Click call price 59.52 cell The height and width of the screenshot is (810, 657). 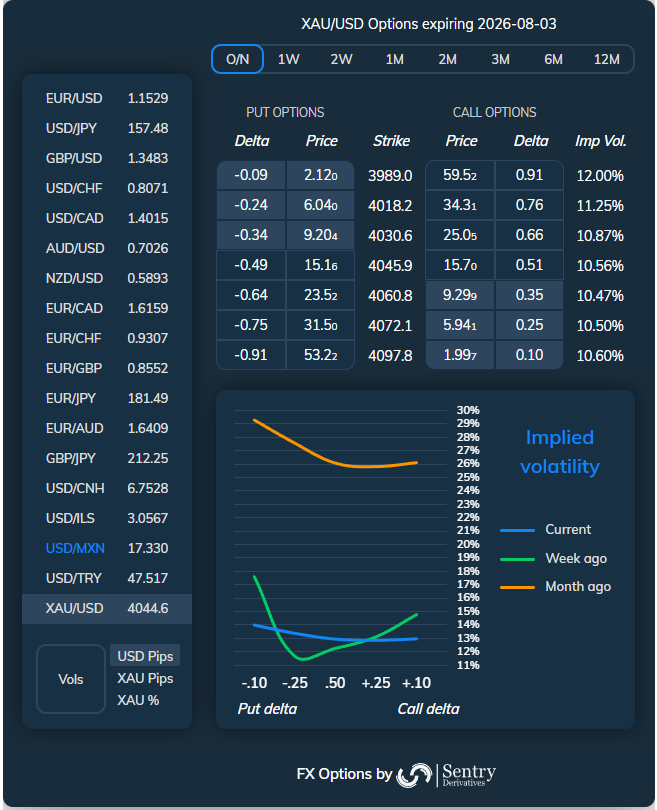pyautogui.click(x=460, y=175)
